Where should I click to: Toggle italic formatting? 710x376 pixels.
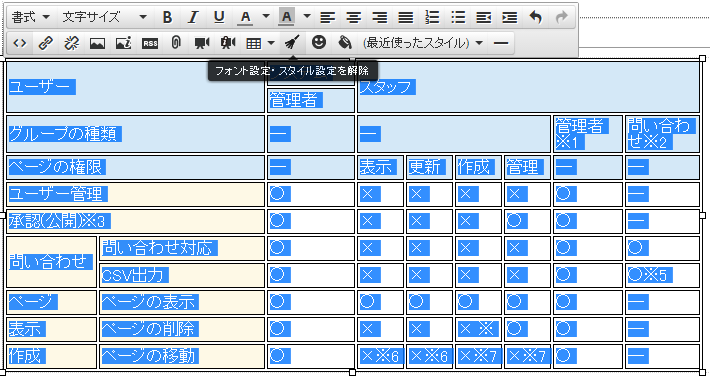tap(193, 17)
